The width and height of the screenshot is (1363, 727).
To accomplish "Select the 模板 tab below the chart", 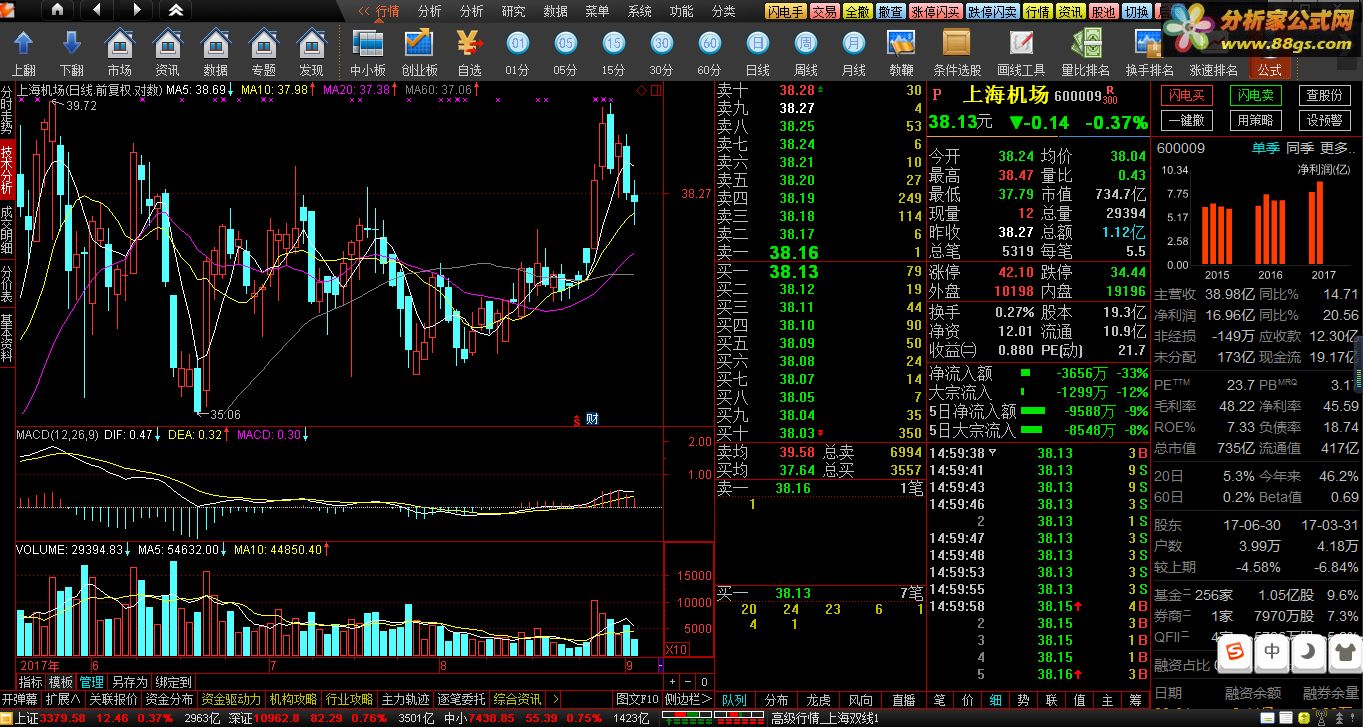I will (61, 682).
